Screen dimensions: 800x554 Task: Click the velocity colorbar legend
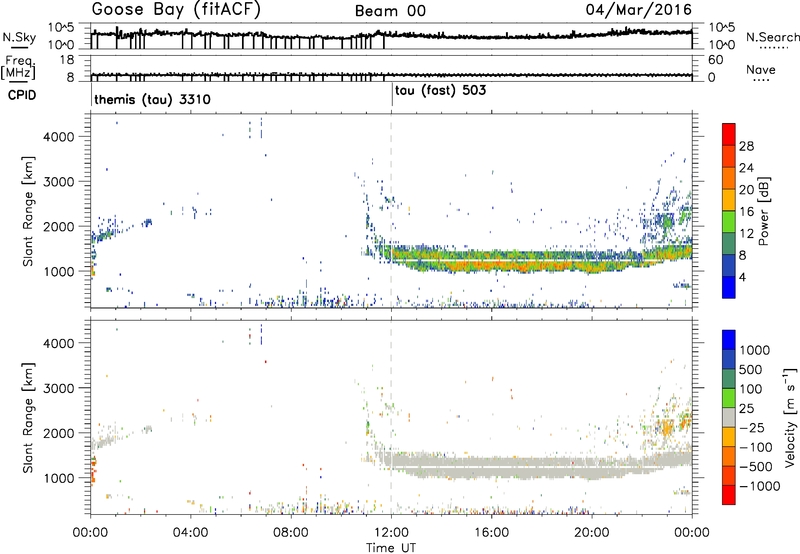(x=729, y=417)
